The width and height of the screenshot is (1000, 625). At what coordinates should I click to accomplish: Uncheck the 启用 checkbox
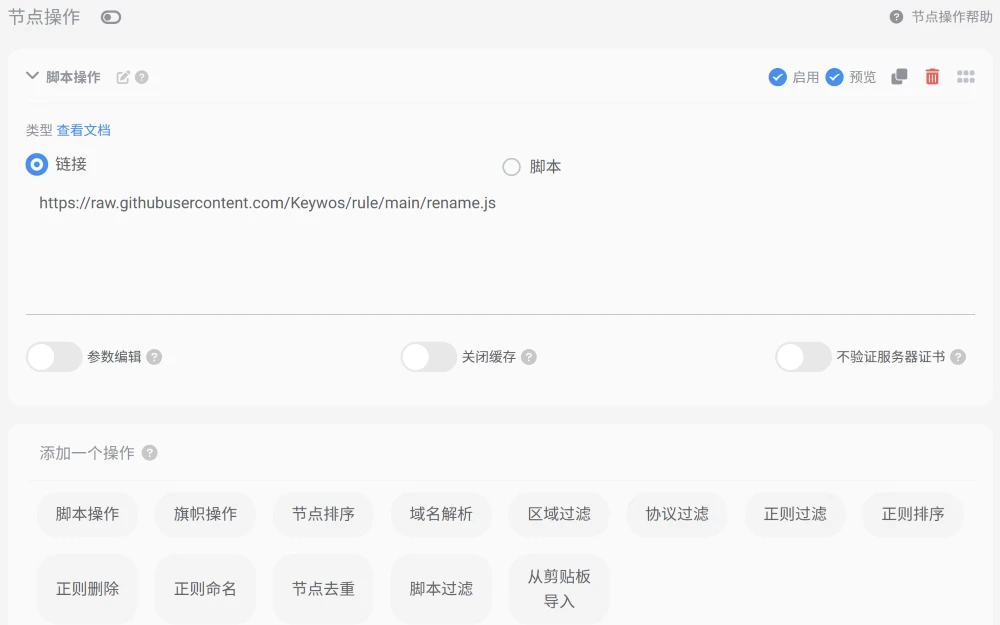777,77
